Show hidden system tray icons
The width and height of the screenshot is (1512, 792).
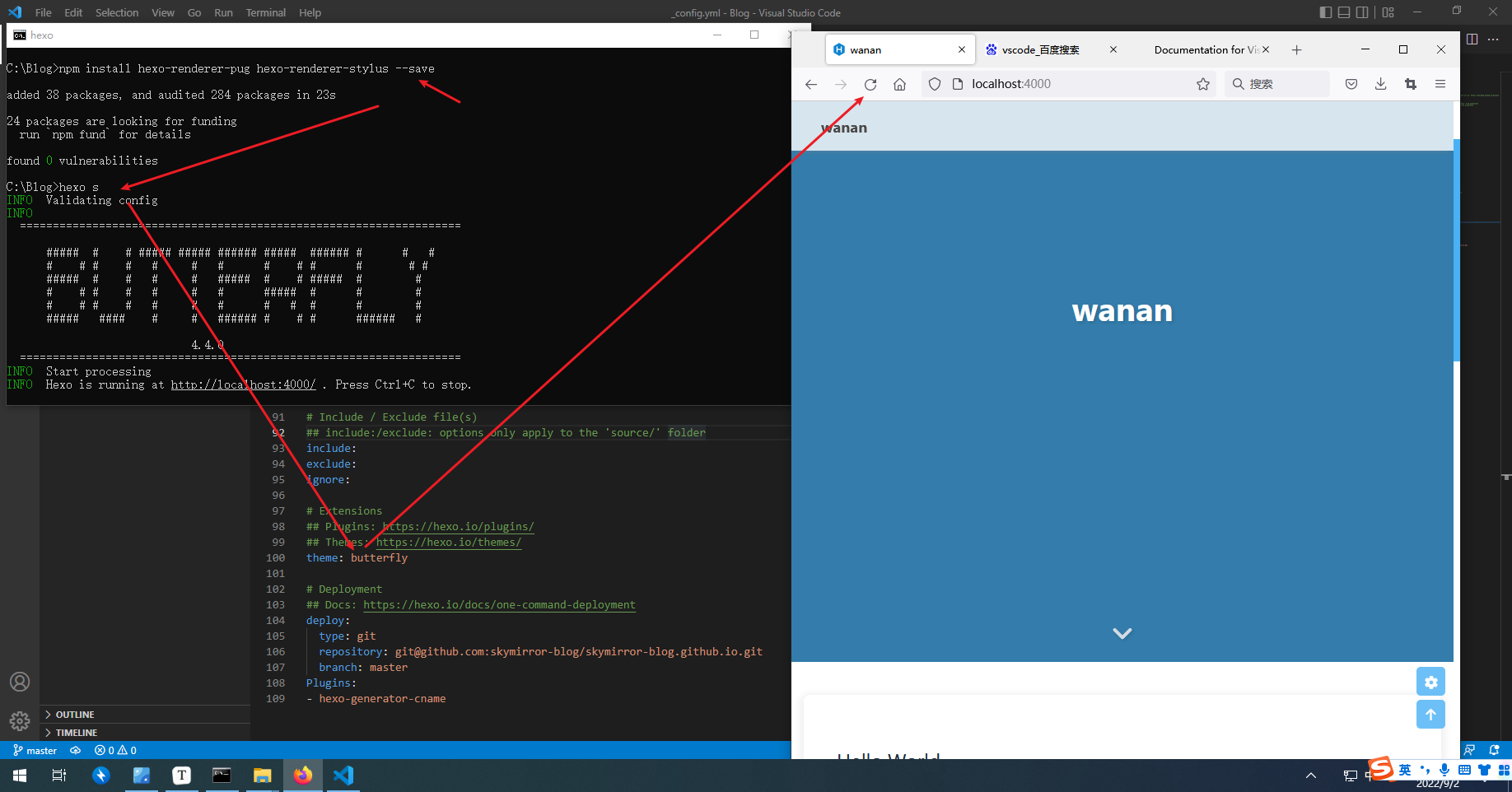click(1311, 775)
